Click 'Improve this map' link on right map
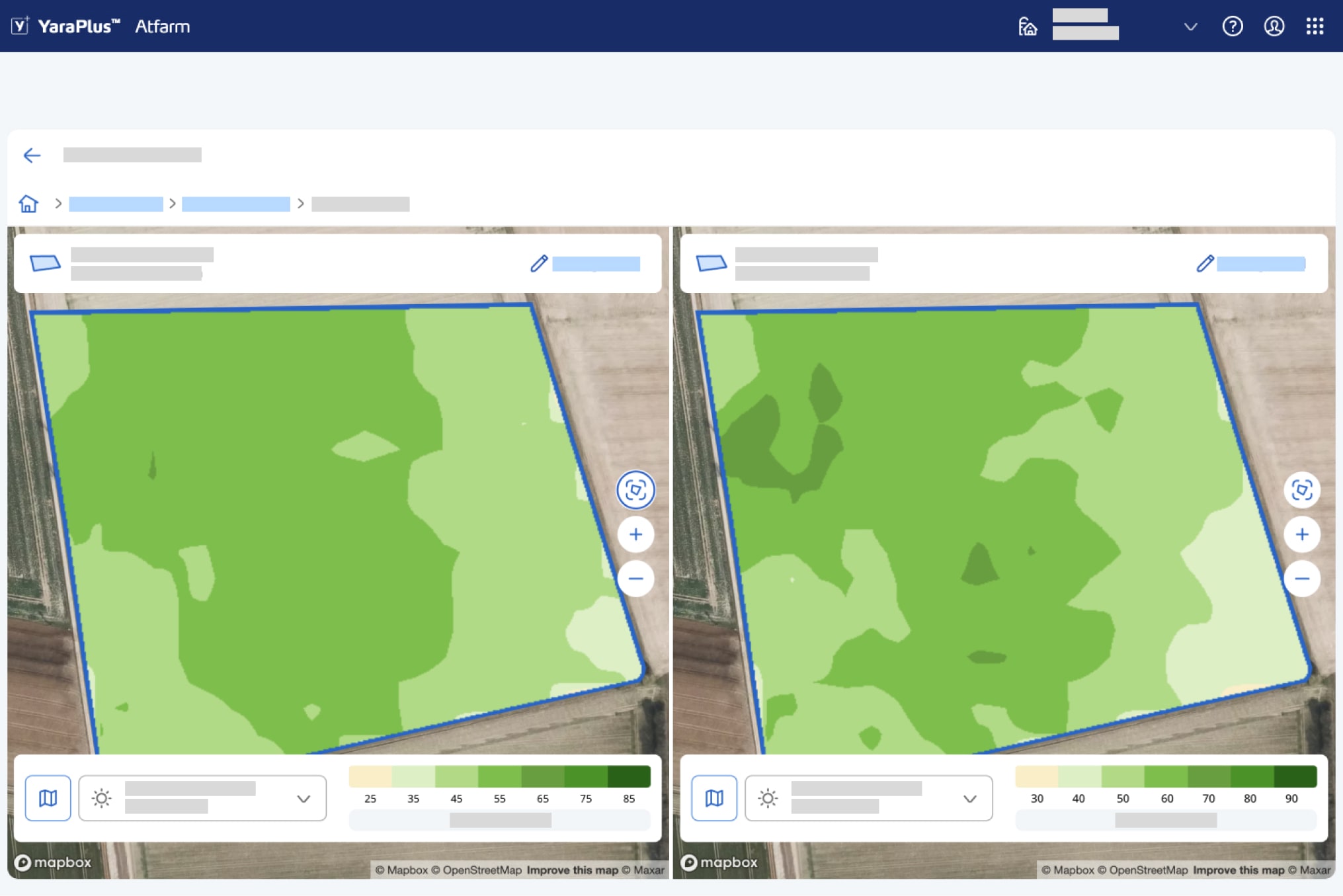 click(x=1238, y=870)
